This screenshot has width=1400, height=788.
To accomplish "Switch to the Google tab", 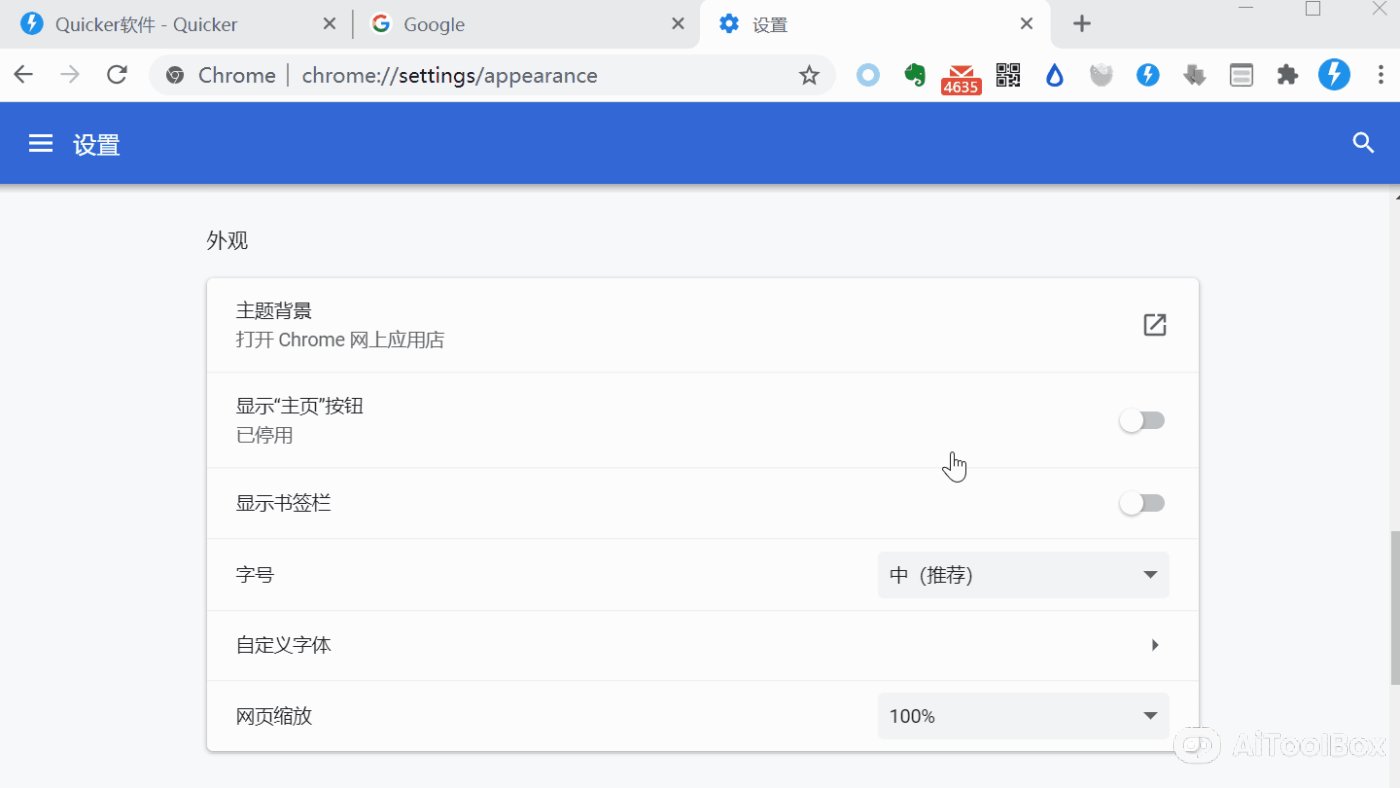I will [x=520, y=25].
